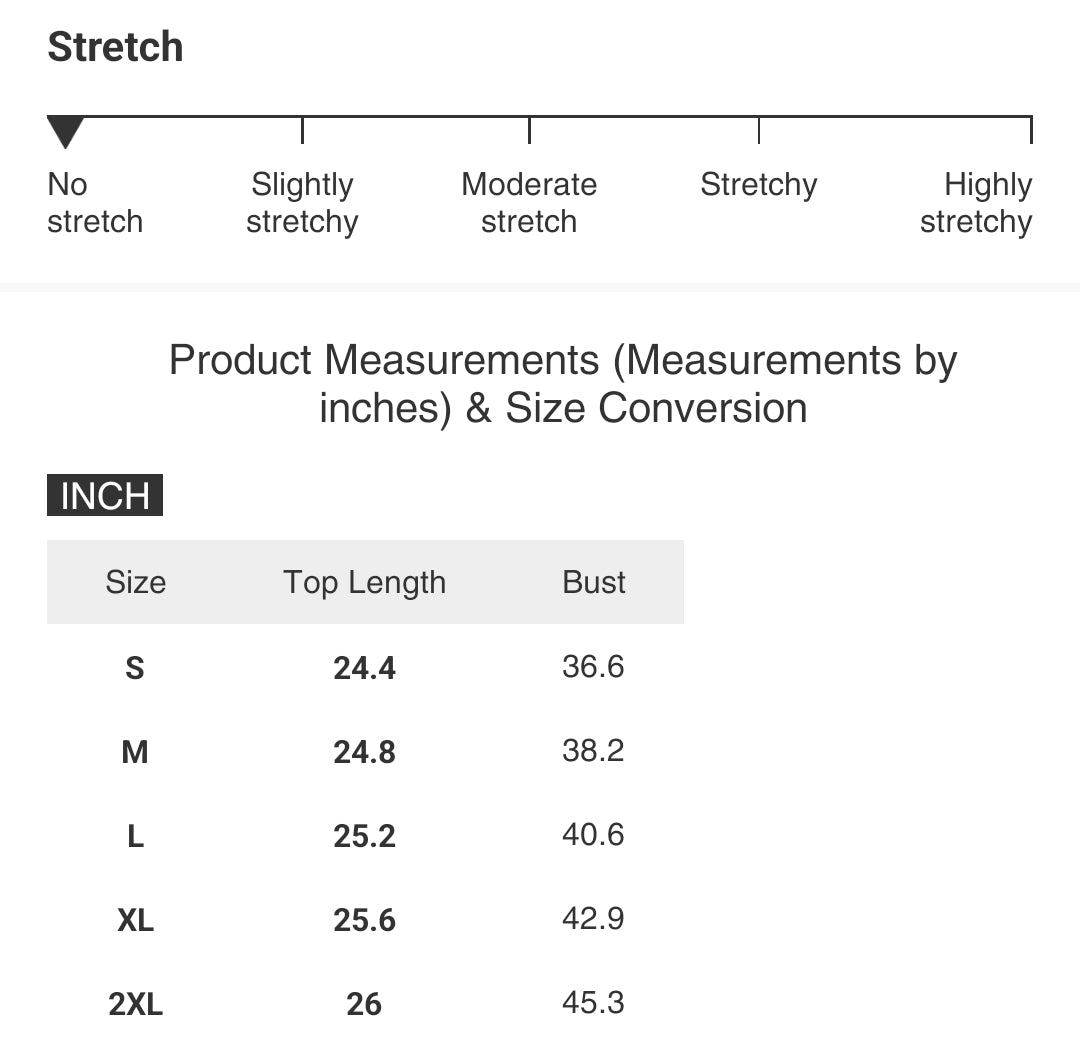Click top length value 24.4

click(x=364, y=668)
